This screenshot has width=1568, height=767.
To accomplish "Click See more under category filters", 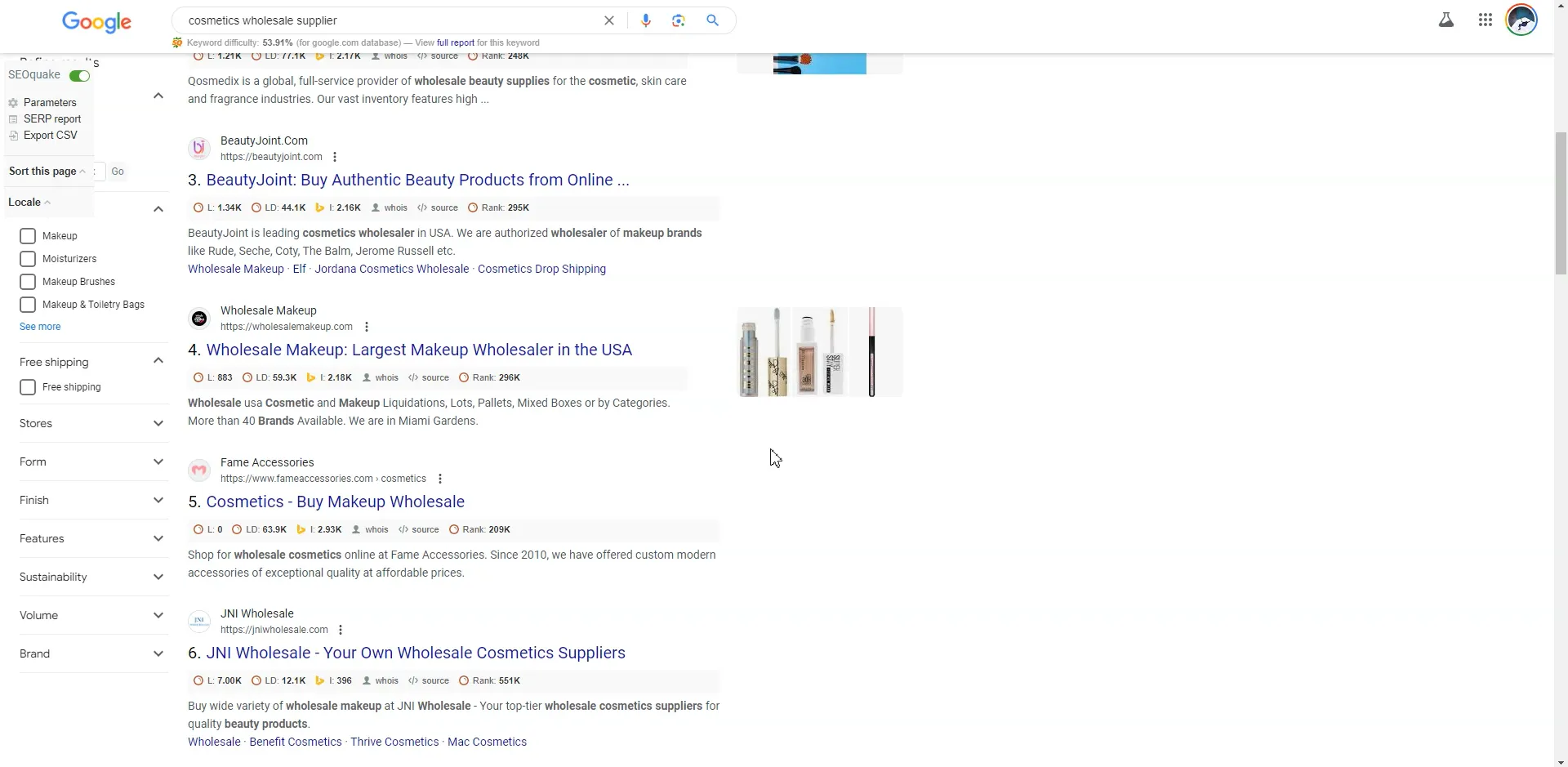I will (x=40, y=327).
